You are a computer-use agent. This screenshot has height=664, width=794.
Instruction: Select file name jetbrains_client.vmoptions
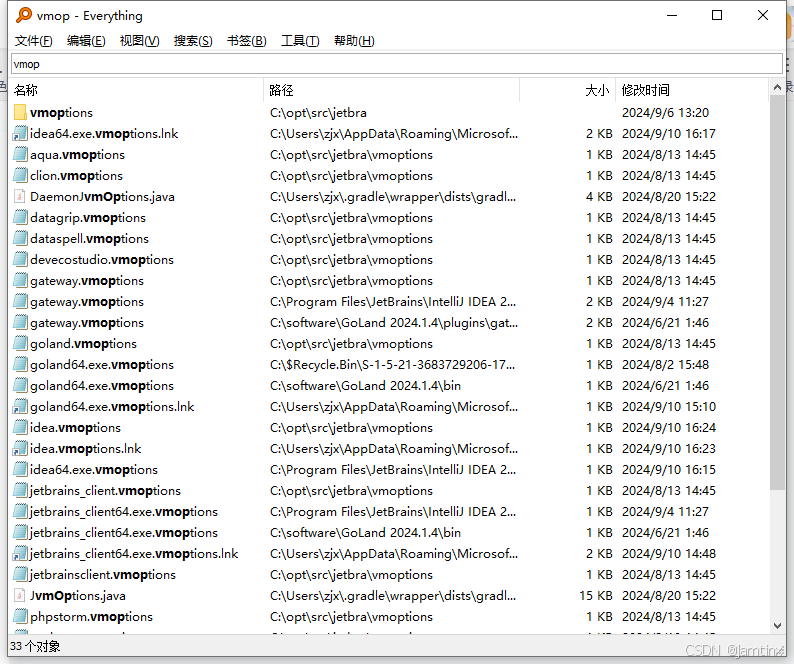105,491
